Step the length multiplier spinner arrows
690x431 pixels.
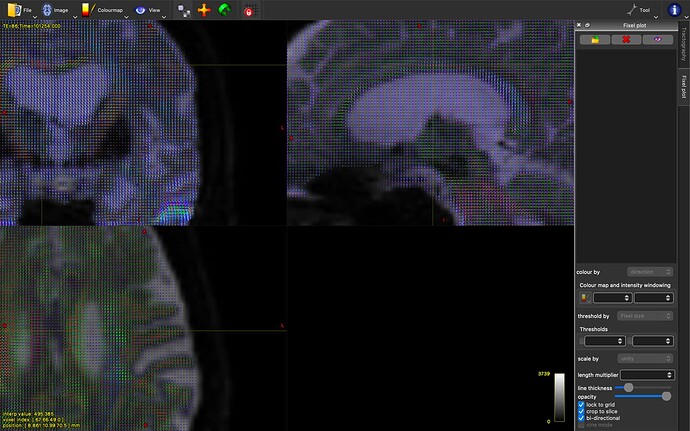click(669, 375)
